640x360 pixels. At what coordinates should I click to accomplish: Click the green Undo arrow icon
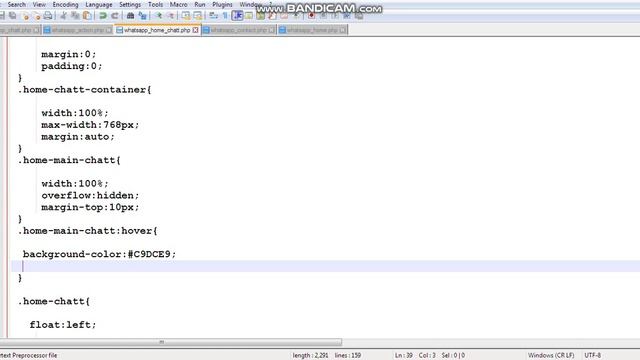pos(103,16)
